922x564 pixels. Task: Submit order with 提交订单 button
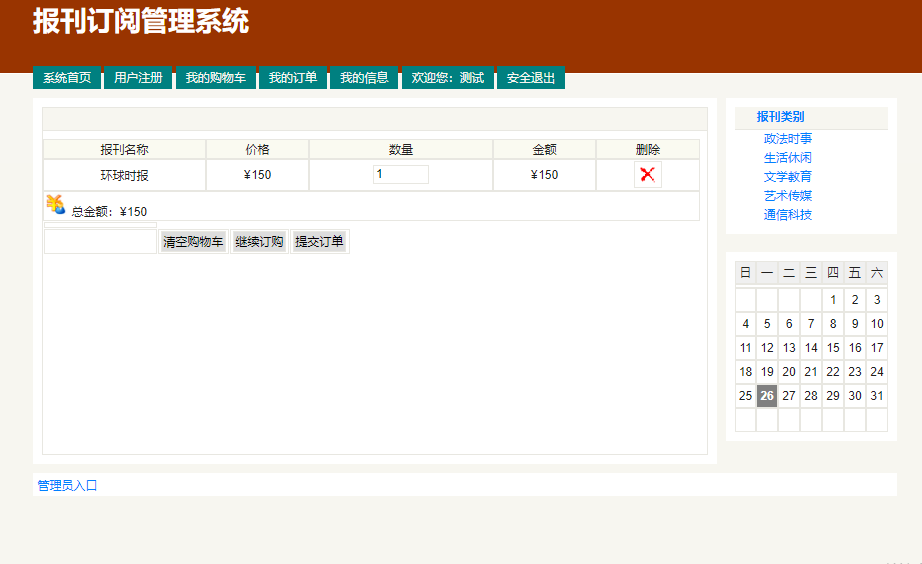pyautogui.click(x=319, y=242)
